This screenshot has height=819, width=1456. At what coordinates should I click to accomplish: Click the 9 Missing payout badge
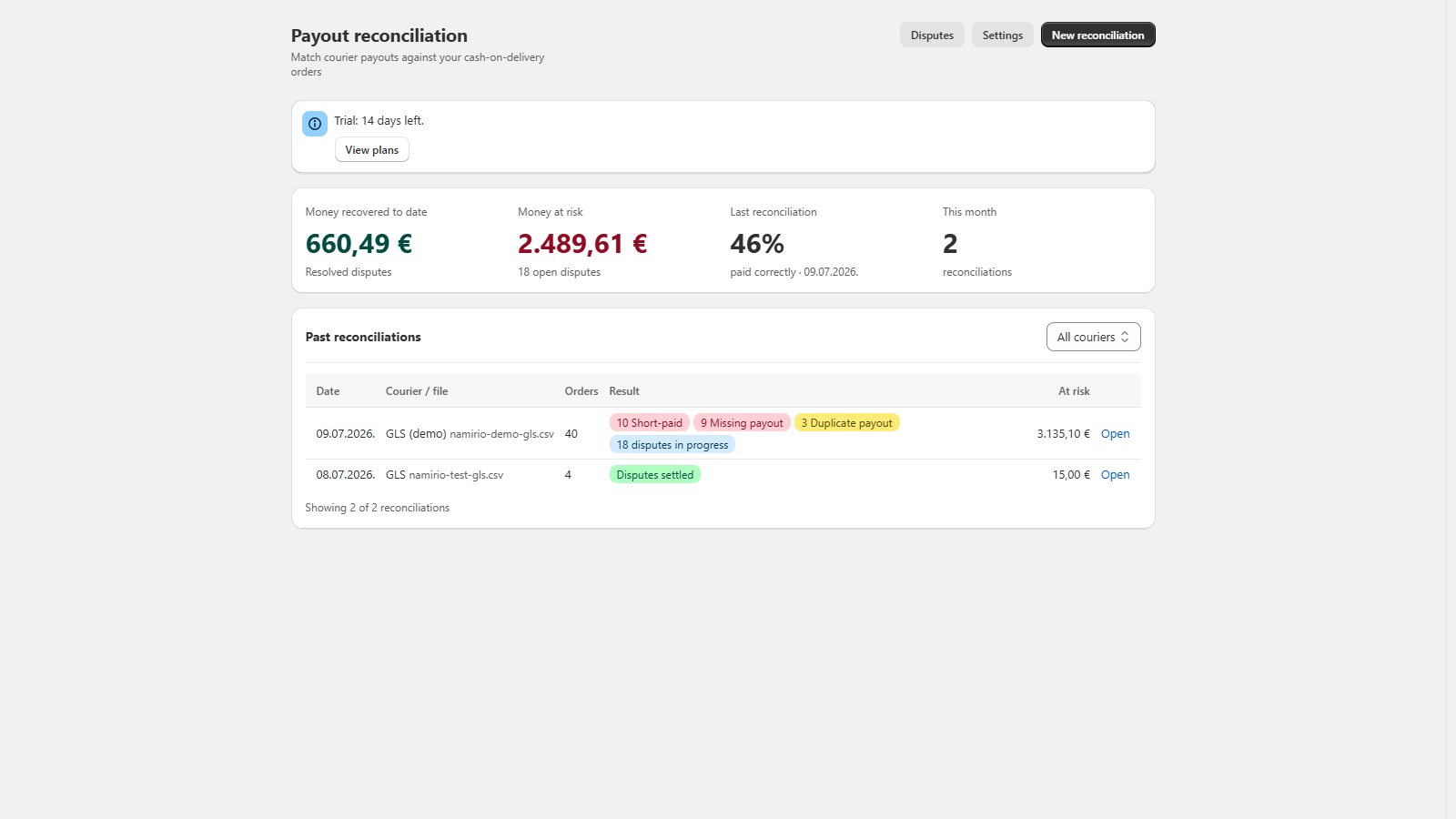742,423
